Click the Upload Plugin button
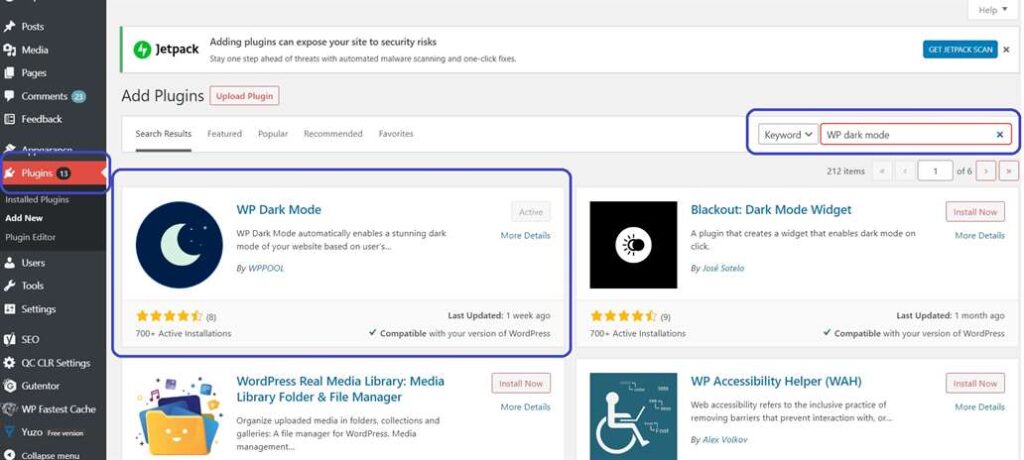 pyautogui.click(x=244, y=96)
